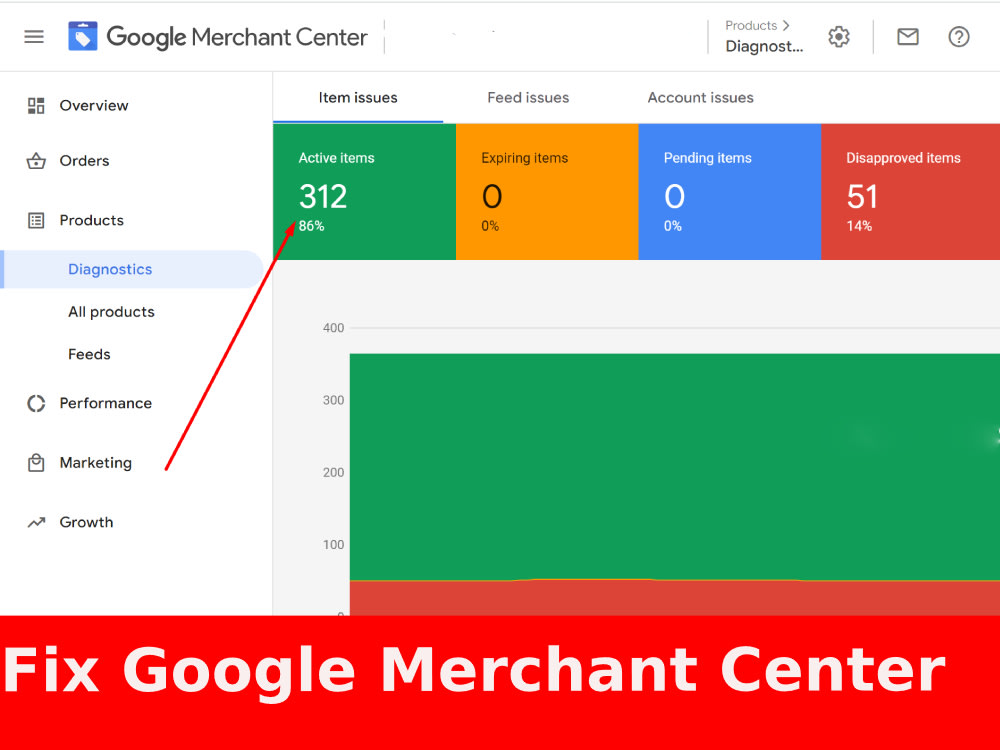Image resolution: width=1000 pixels, height=750 pixels.
Task: Click the 86% active items percentage
Action: pyautogui.click(x=311, y=226)
